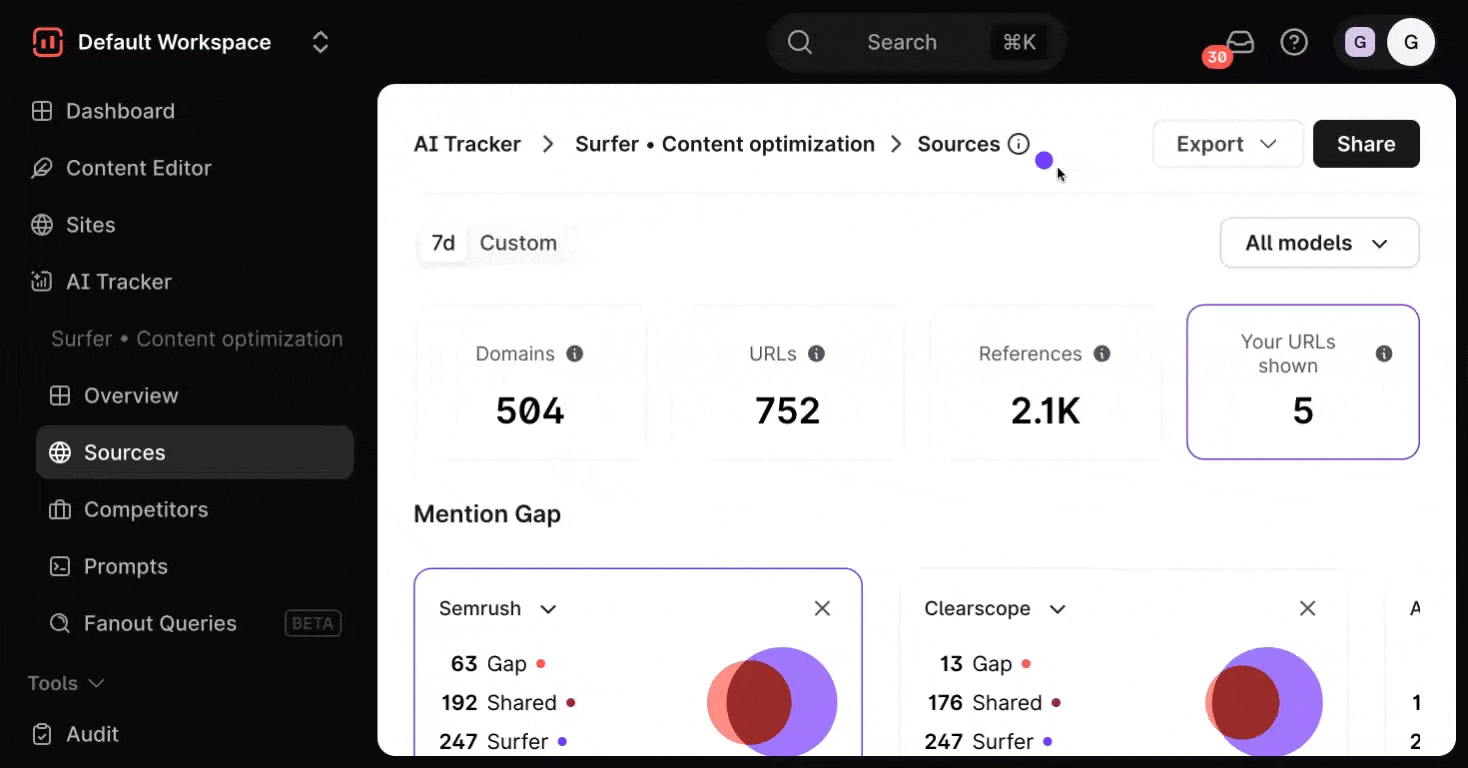
Task: Click the Sources globe icon
Action: pos(60,453)
